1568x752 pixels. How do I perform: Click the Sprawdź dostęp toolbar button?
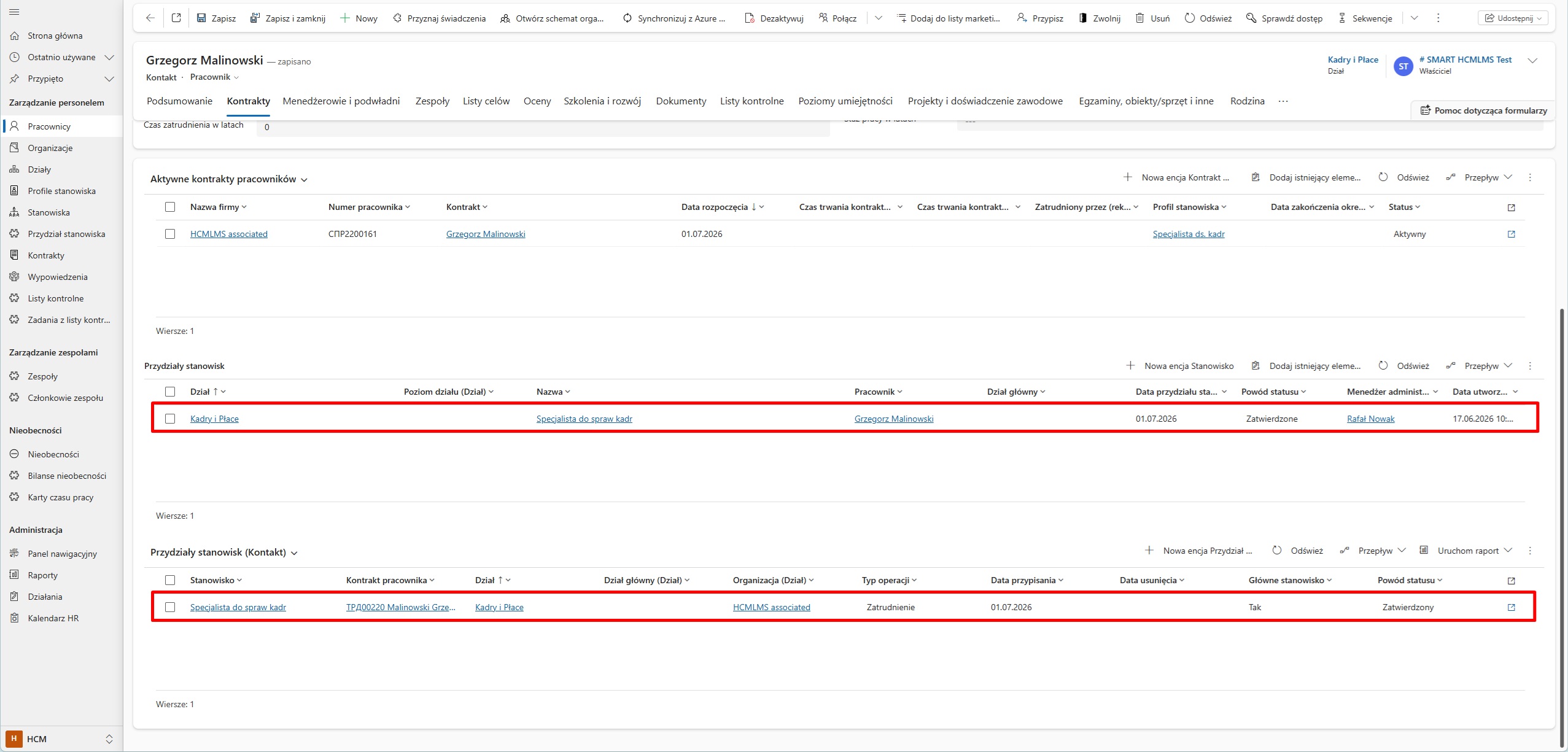tap(1284, 18)
